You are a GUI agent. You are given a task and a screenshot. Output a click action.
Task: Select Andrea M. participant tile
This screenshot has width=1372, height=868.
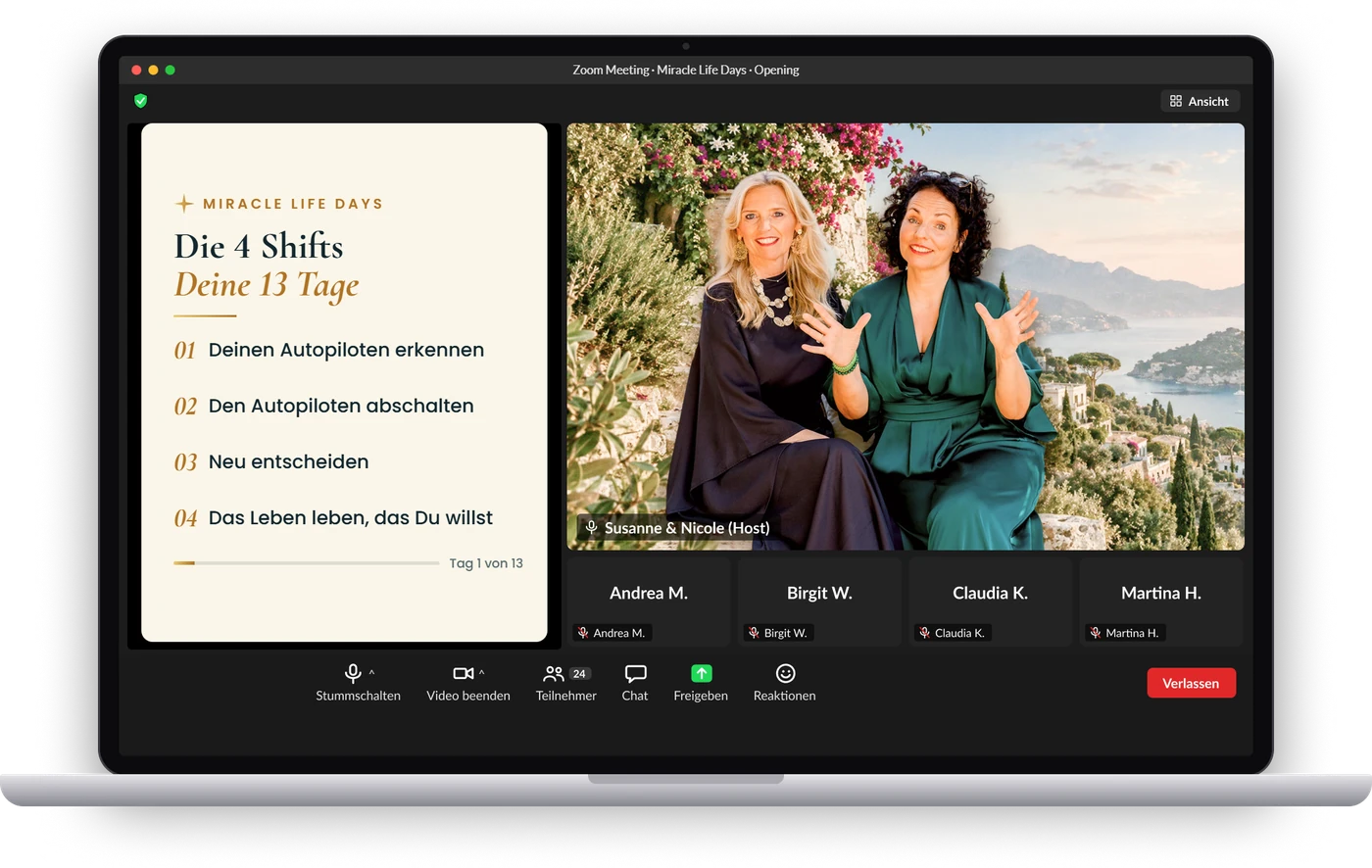pyautogui.click(x=649, y=603)
